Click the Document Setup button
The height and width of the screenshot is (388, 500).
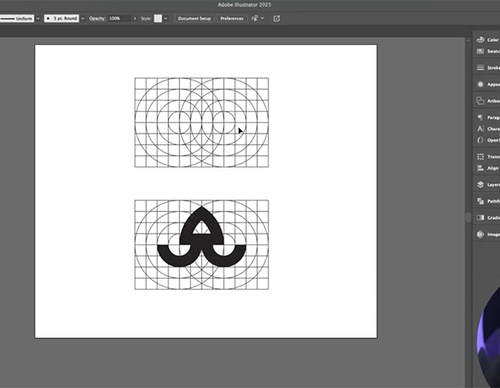tap(194, 18)
